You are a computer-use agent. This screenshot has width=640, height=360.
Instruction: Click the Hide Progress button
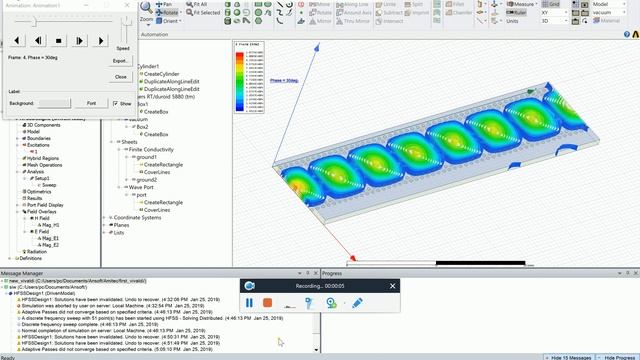619,358
